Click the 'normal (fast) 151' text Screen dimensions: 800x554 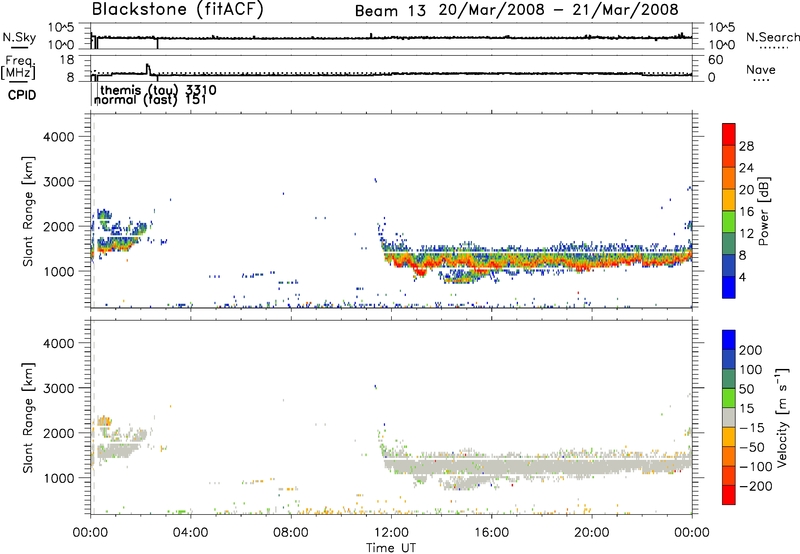click(151, 100)
